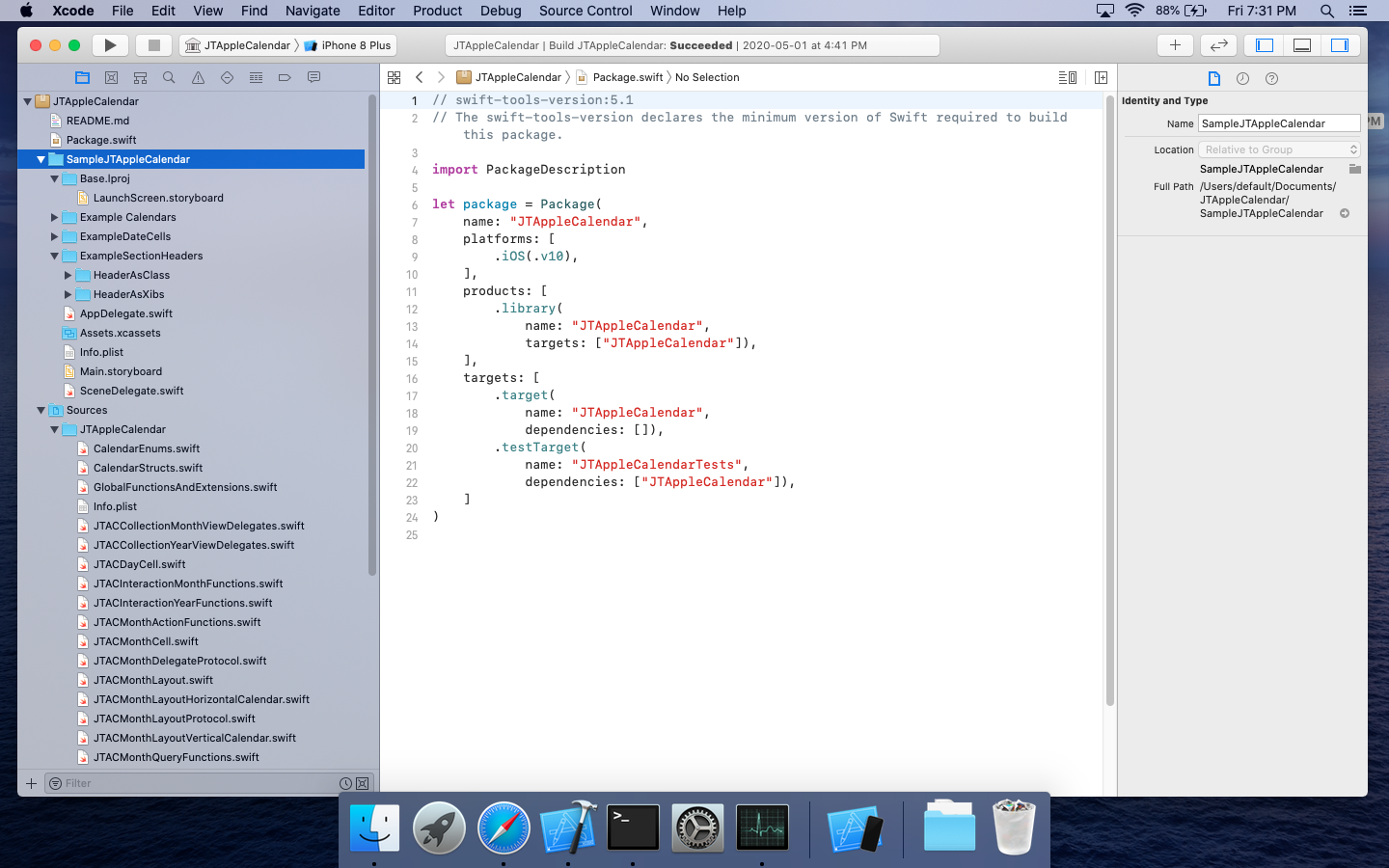Open Launchpad from the Dock
Screen dimensions: 1389x868
(x=439, y=827)
